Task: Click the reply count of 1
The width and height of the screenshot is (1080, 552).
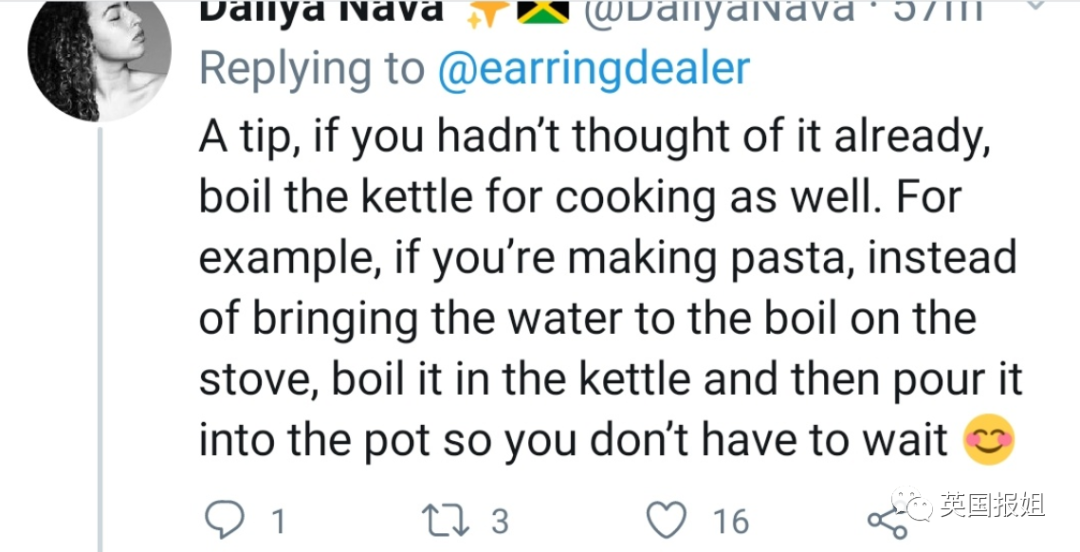Action: 278,521
